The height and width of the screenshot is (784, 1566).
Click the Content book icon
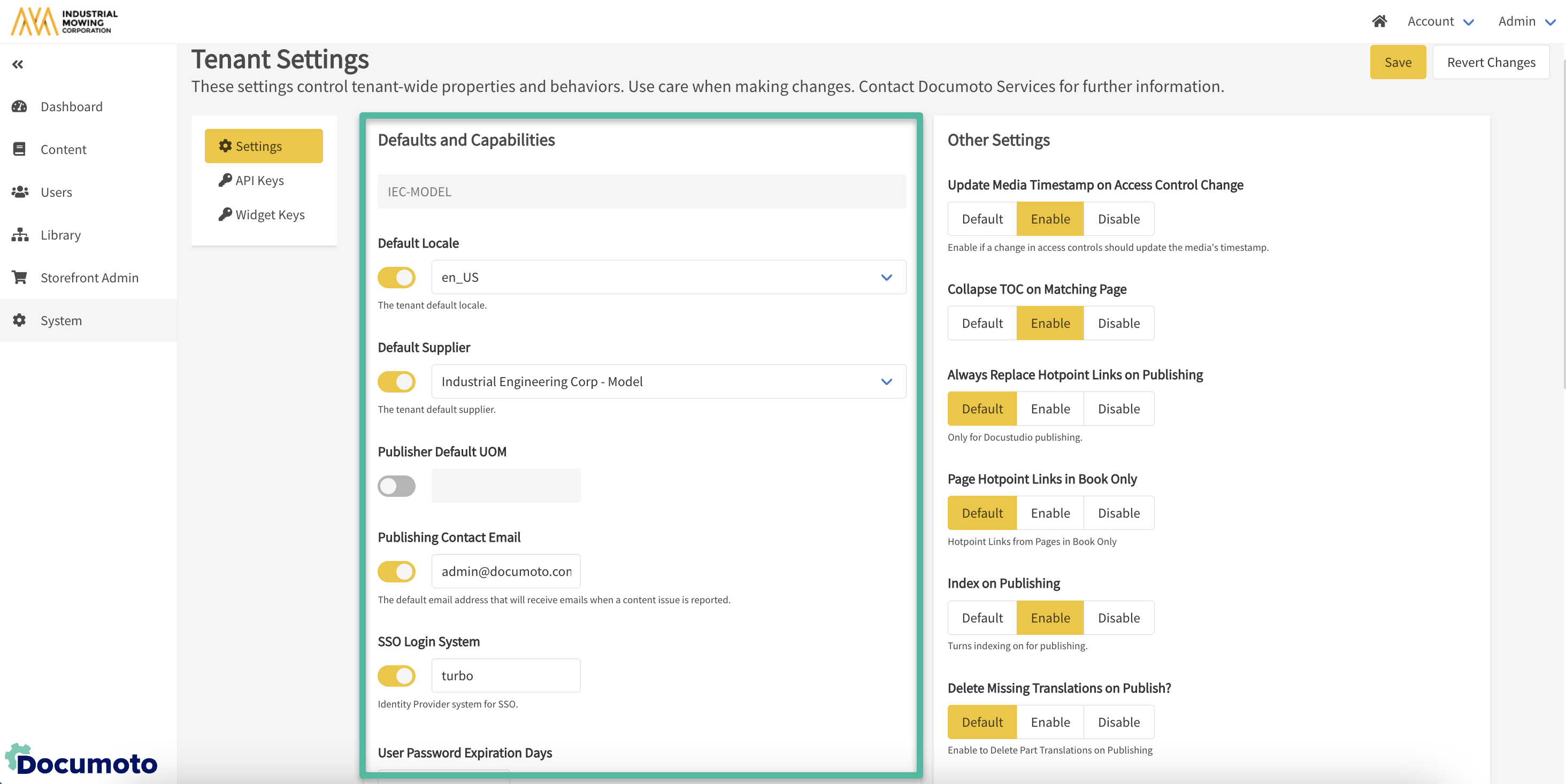tap(19, 149)
